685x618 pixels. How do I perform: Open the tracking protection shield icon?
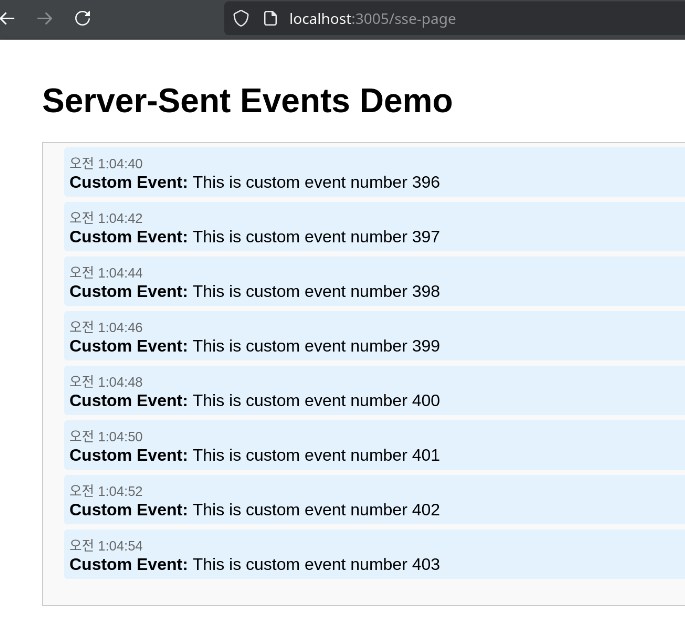pyautogui.click(x=240, y=18)
